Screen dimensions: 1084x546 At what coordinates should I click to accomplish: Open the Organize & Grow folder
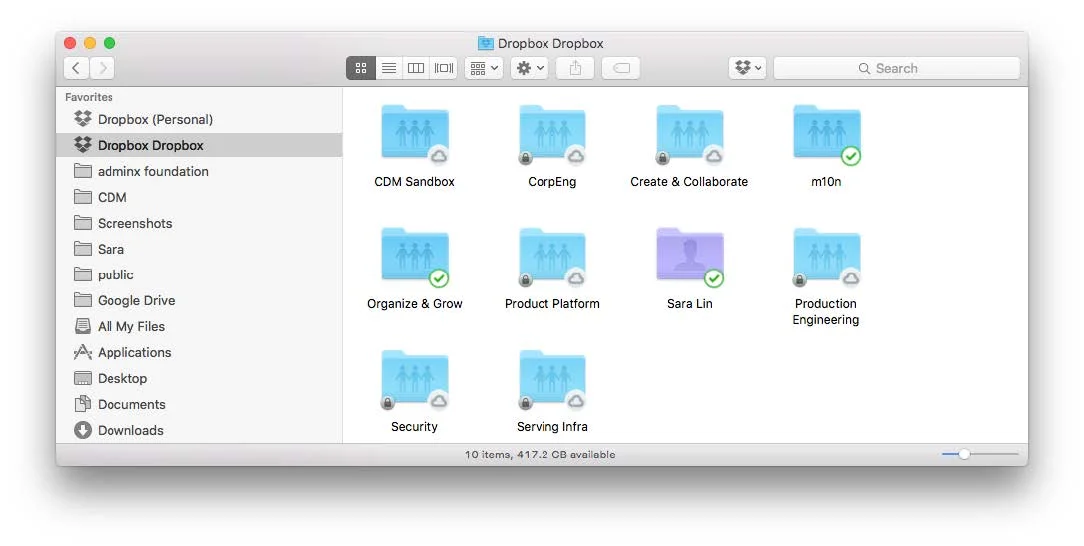[415, 256]
